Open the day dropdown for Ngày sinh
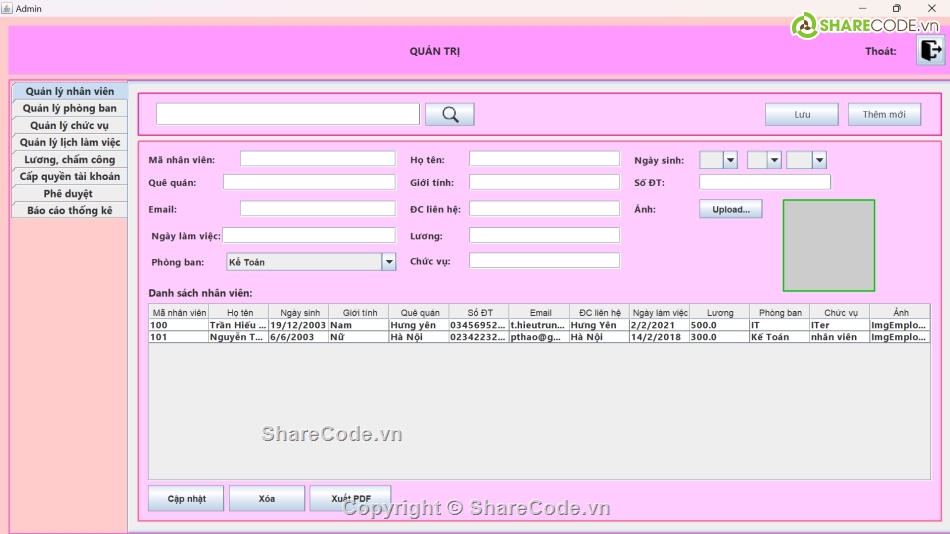Viewport: 950px width, 534px height. click(730, 160)
